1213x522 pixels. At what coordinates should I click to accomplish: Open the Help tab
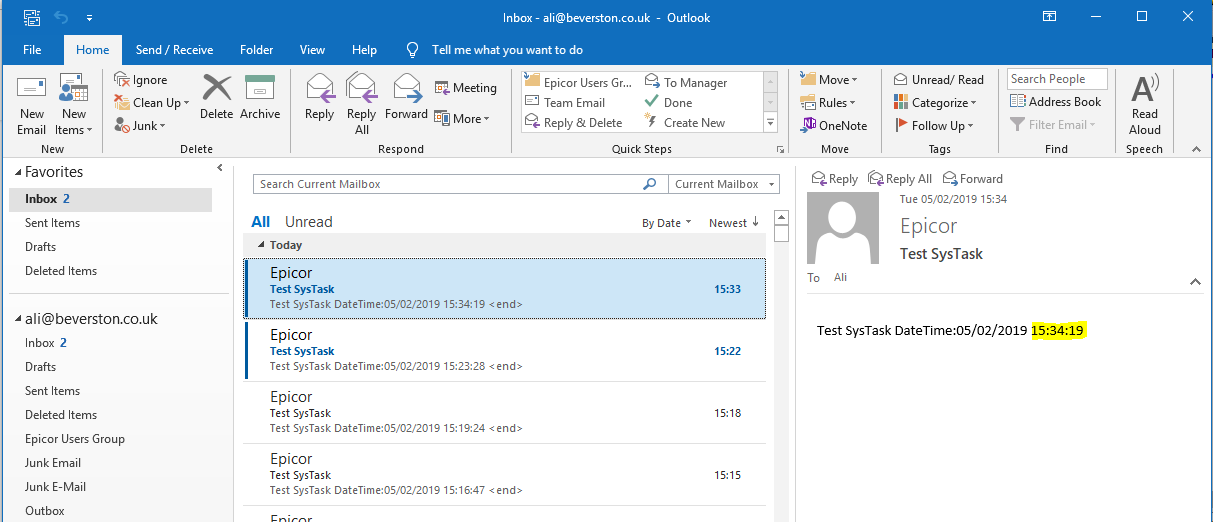(x=365, y=50)
